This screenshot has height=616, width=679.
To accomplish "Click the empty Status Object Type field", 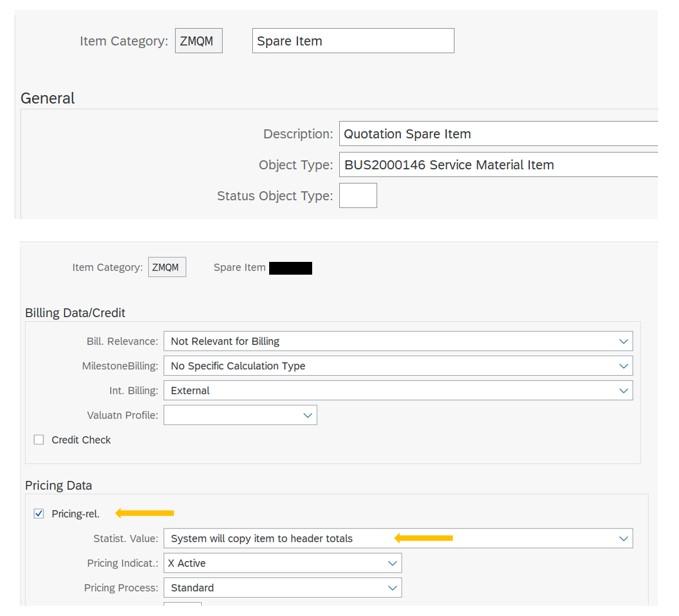I will tap(358, 195).
